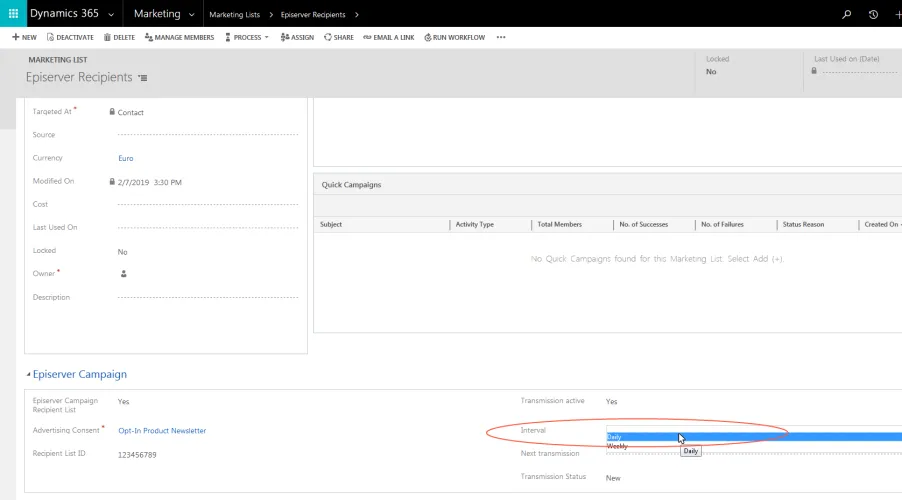Click EMAIL A LINK command
The height and width of the screenshot is (500, 902).
389,37
